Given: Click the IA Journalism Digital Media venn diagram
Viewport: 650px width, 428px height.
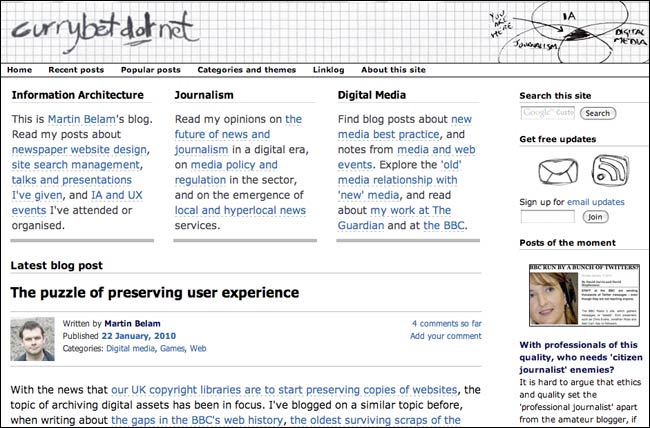Looking at the screenshot, I should tap(569, 32).
